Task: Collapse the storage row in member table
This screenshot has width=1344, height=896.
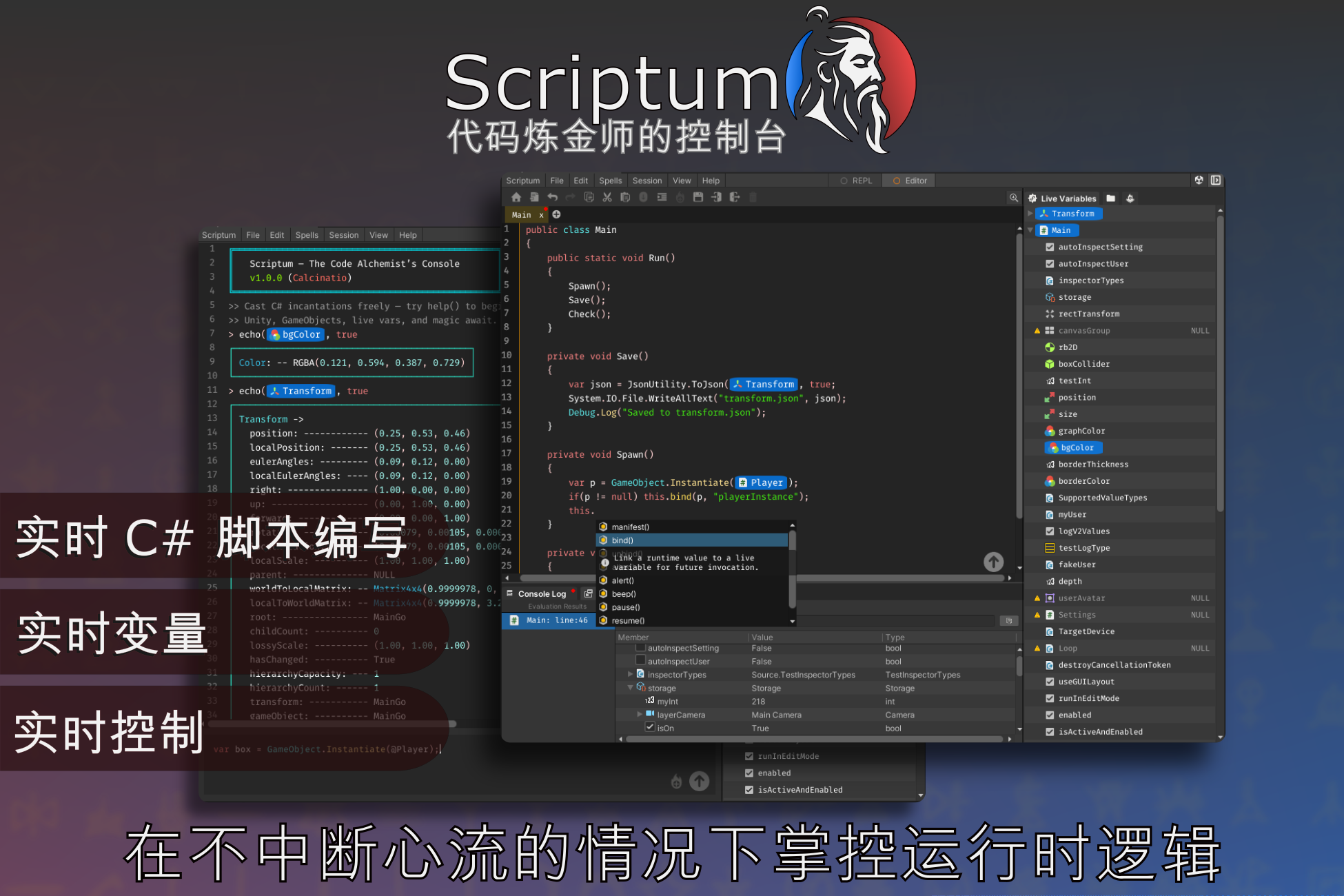Action: point(630,687)
